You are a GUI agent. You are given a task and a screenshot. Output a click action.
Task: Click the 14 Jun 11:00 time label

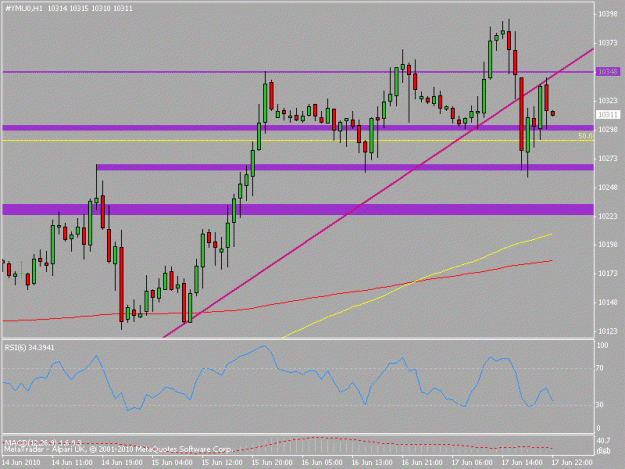pyautogui.click(x=72, y=463)
